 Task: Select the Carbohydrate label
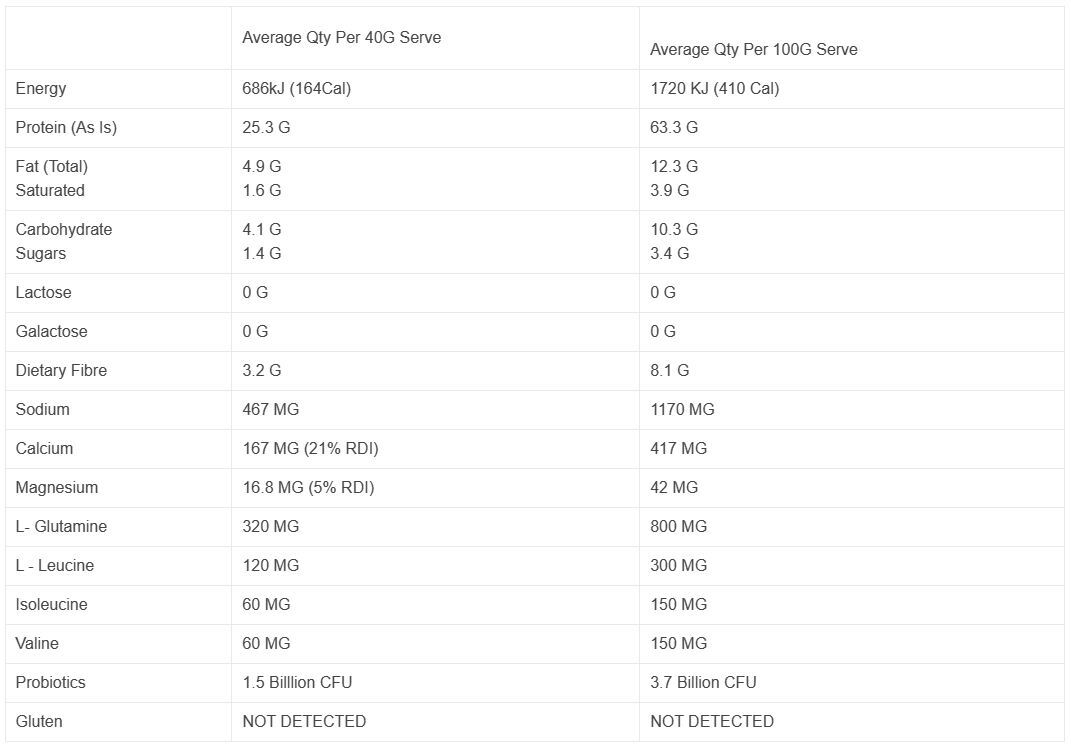point(64,229)
